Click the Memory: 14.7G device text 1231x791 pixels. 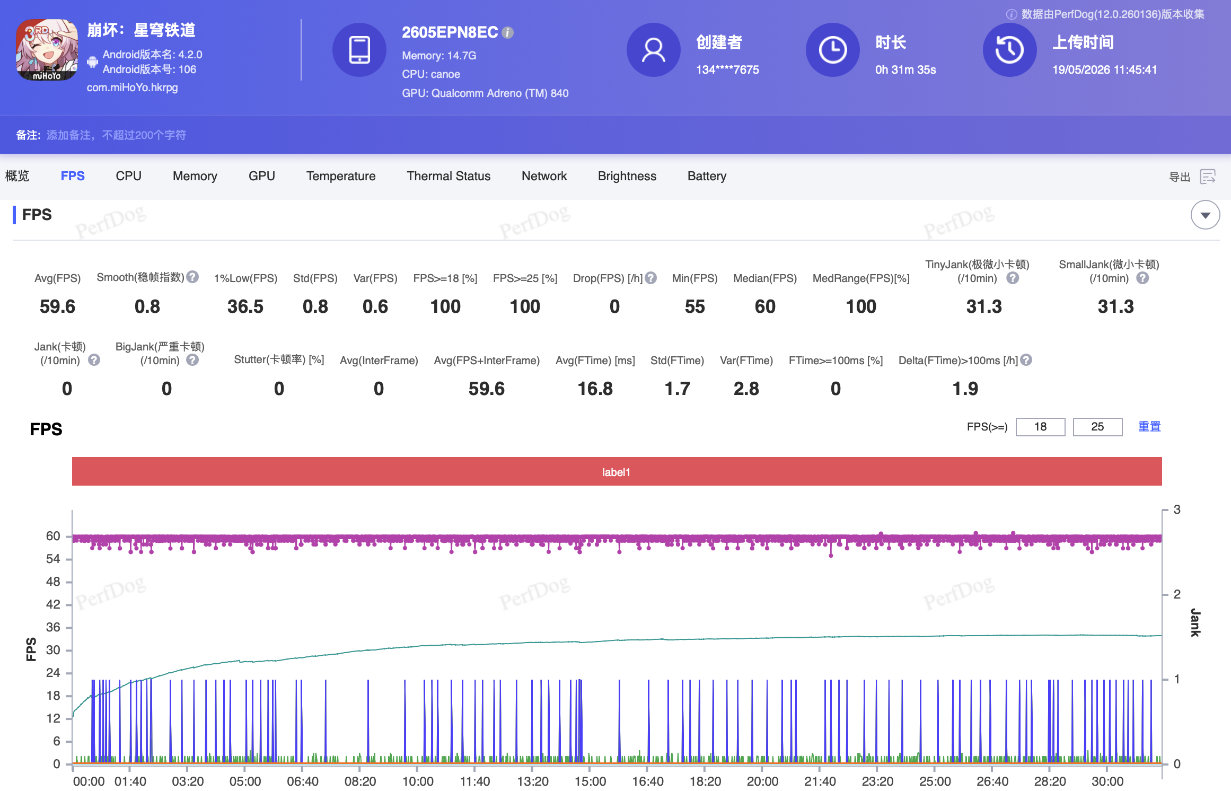[439, 56]
